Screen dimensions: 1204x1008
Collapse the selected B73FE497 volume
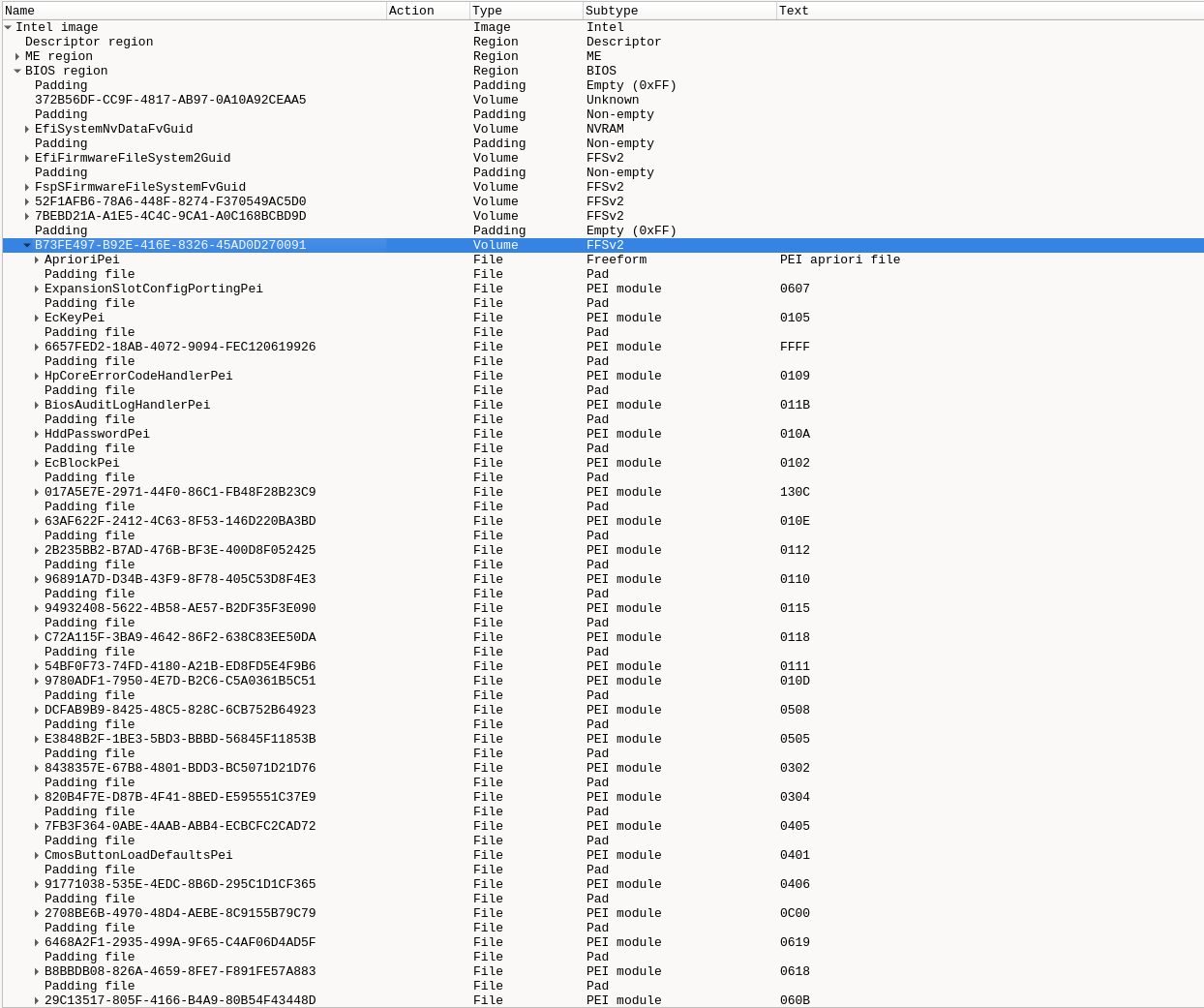click(x=27, y=245)
